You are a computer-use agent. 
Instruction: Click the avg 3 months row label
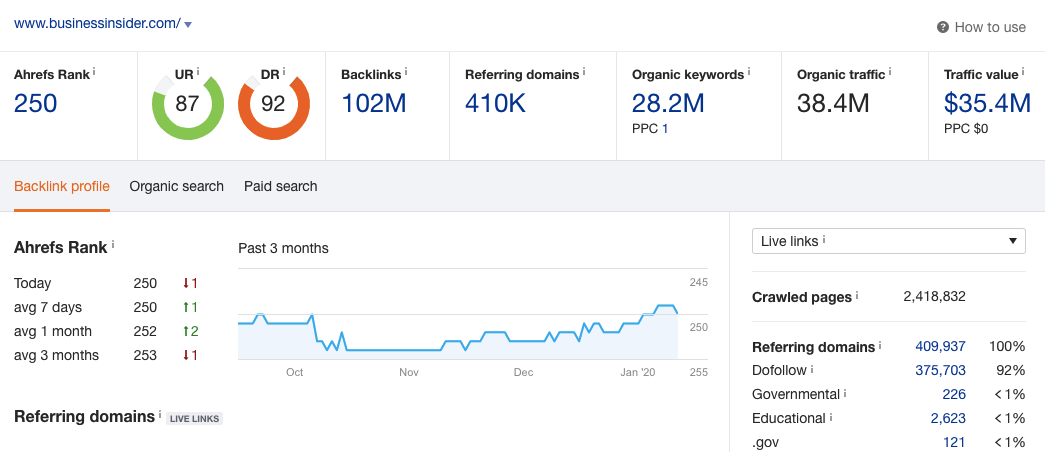(x=56, y=355)
